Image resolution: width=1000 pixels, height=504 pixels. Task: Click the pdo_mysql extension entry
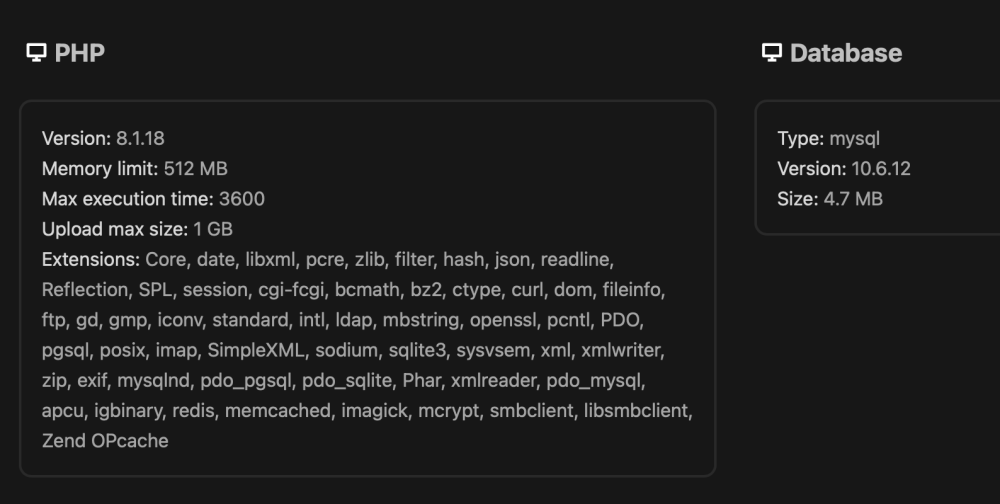coord(593,381)
